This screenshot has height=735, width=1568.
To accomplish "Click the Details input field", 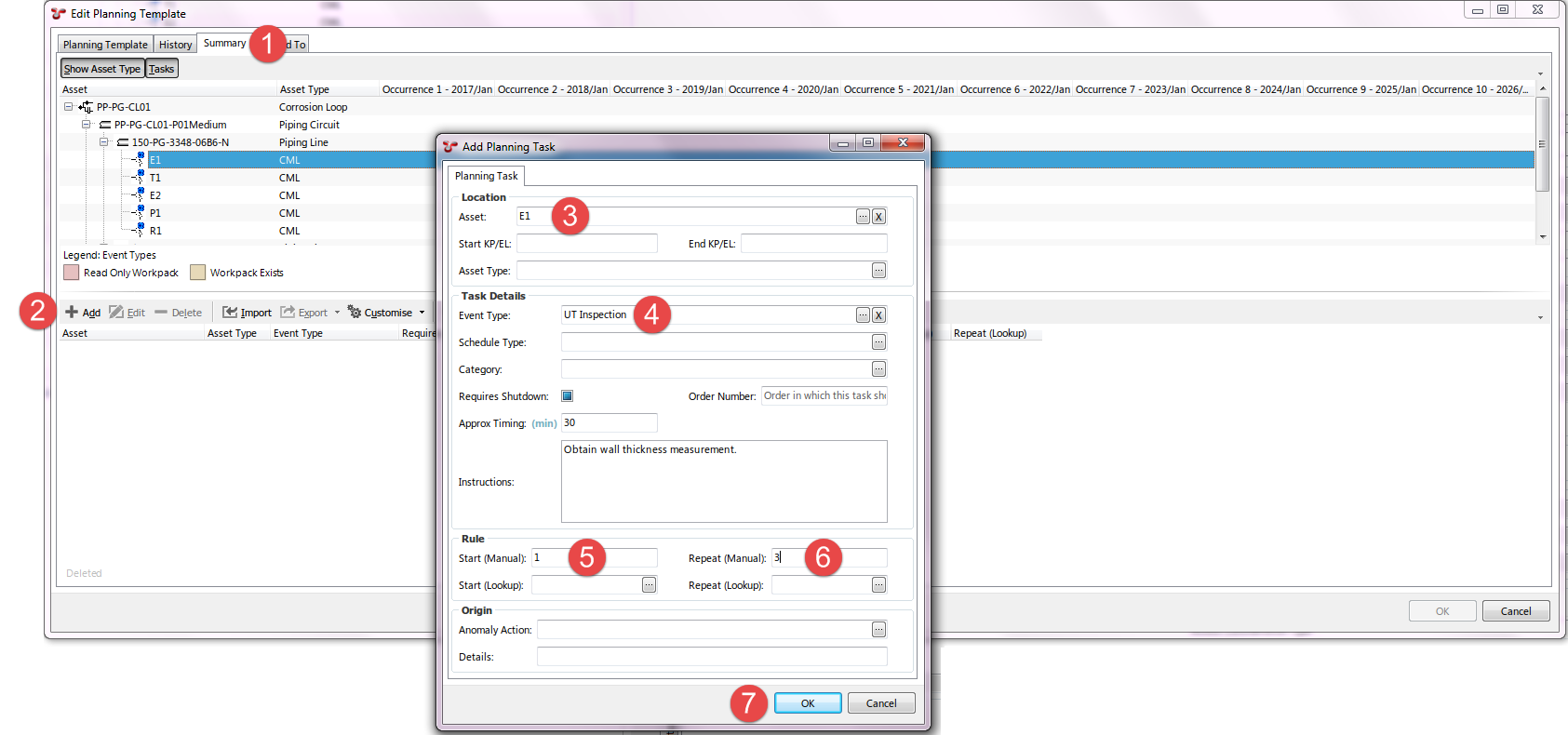I will 712,657.
